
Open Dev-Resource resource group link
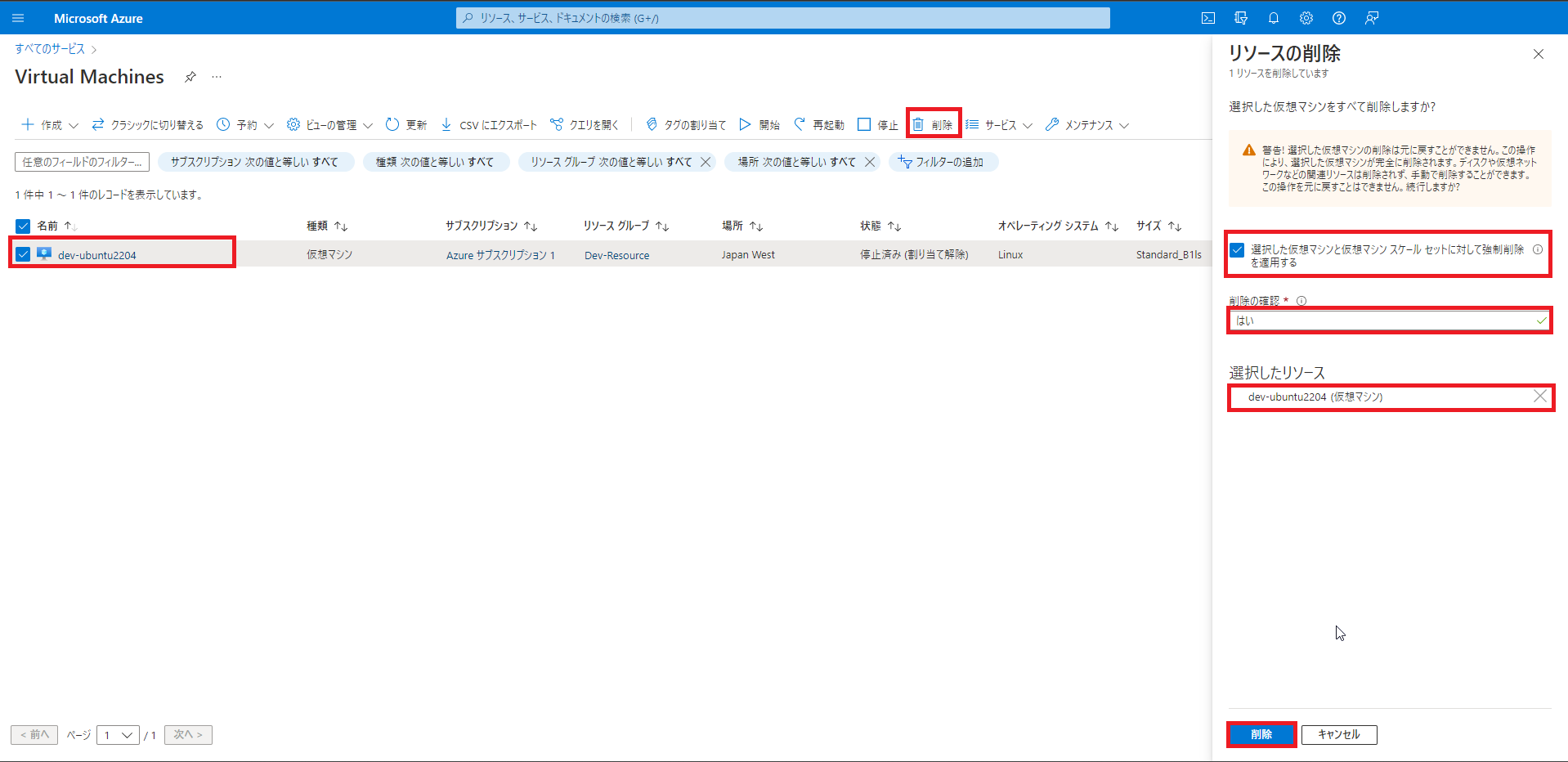[x=617, y=255]
